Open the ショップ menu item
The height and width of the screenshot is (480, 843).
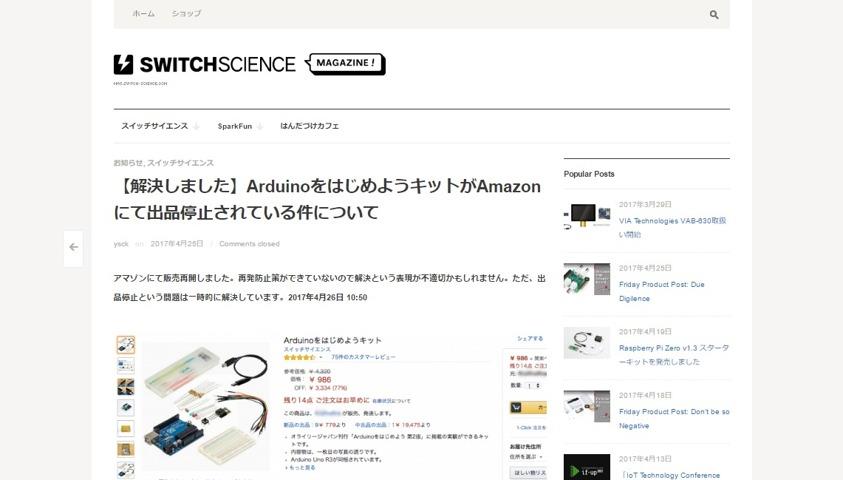(x=186, y=14)
